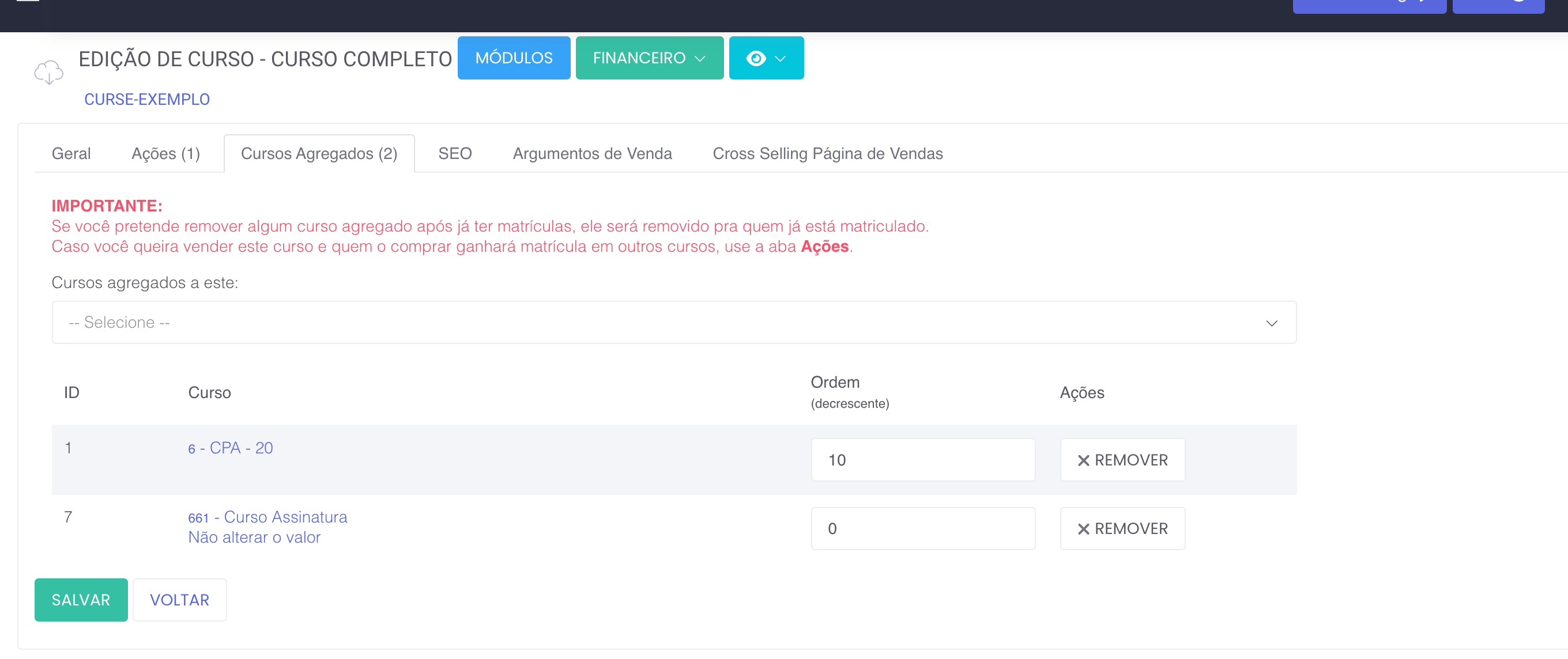Expand the Selecione course dropdown

[673, 323]
